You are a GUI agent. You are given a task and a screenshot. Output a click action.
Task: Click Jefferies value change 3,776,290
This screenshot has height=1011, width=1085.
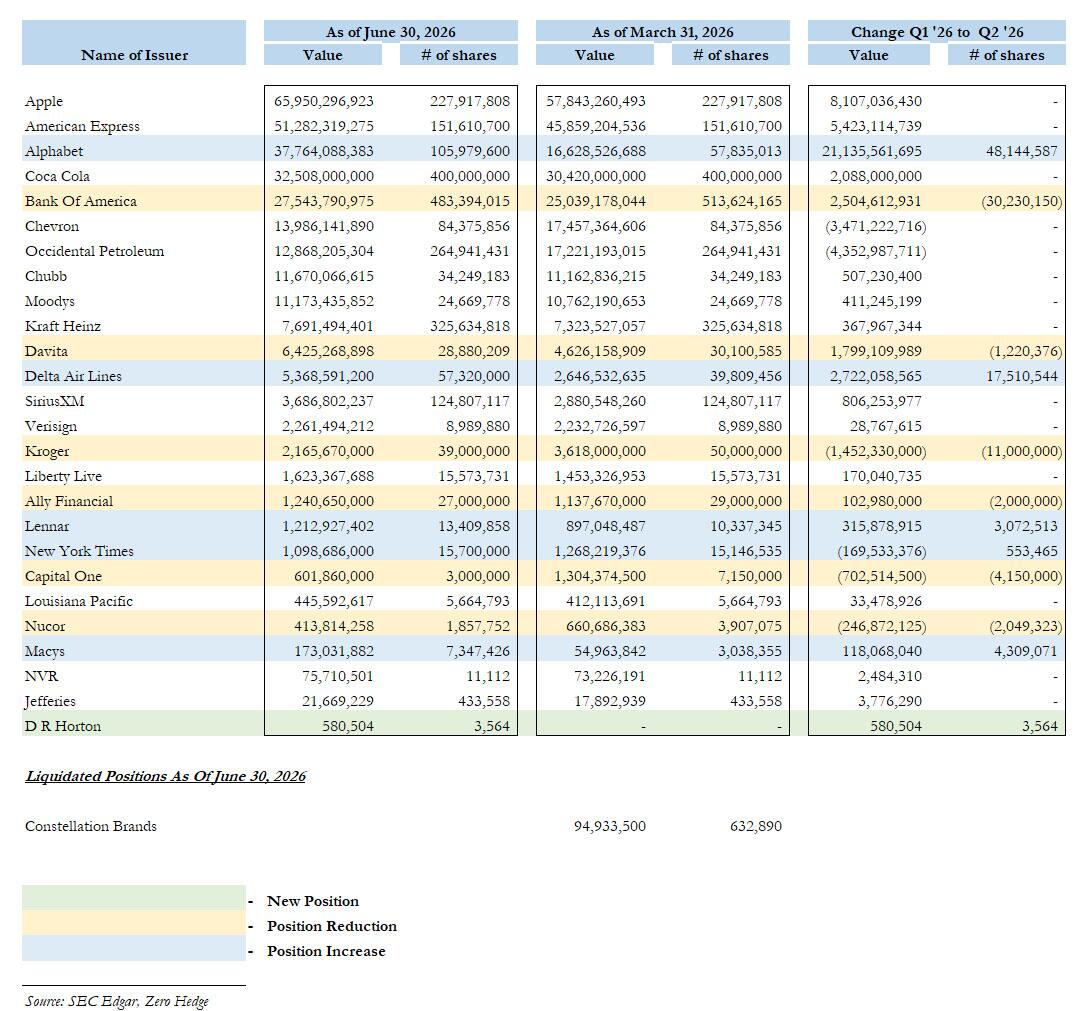(890, 701)
